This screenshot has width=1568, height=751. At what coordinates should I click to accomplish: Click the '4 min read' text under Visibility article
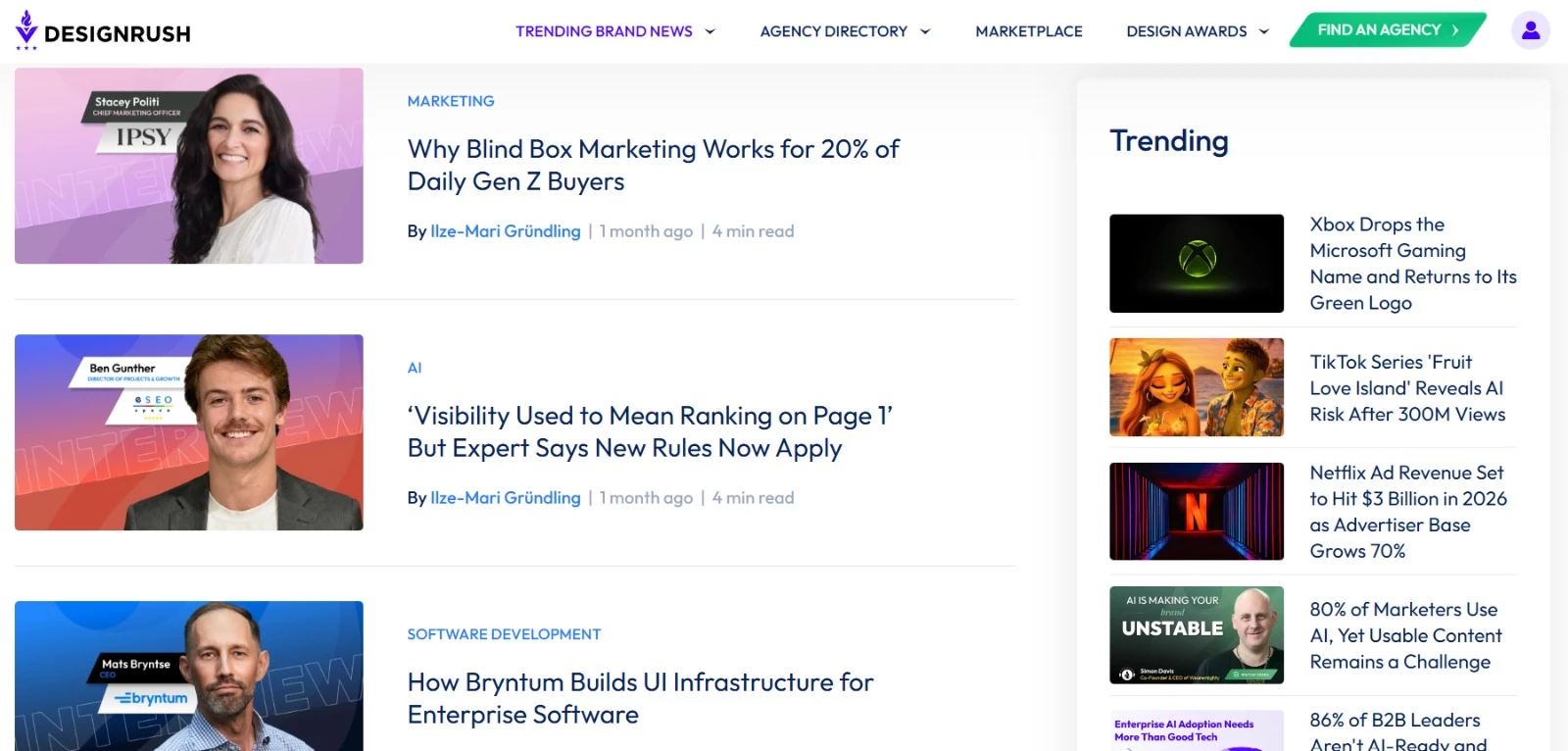pos(753,498)
